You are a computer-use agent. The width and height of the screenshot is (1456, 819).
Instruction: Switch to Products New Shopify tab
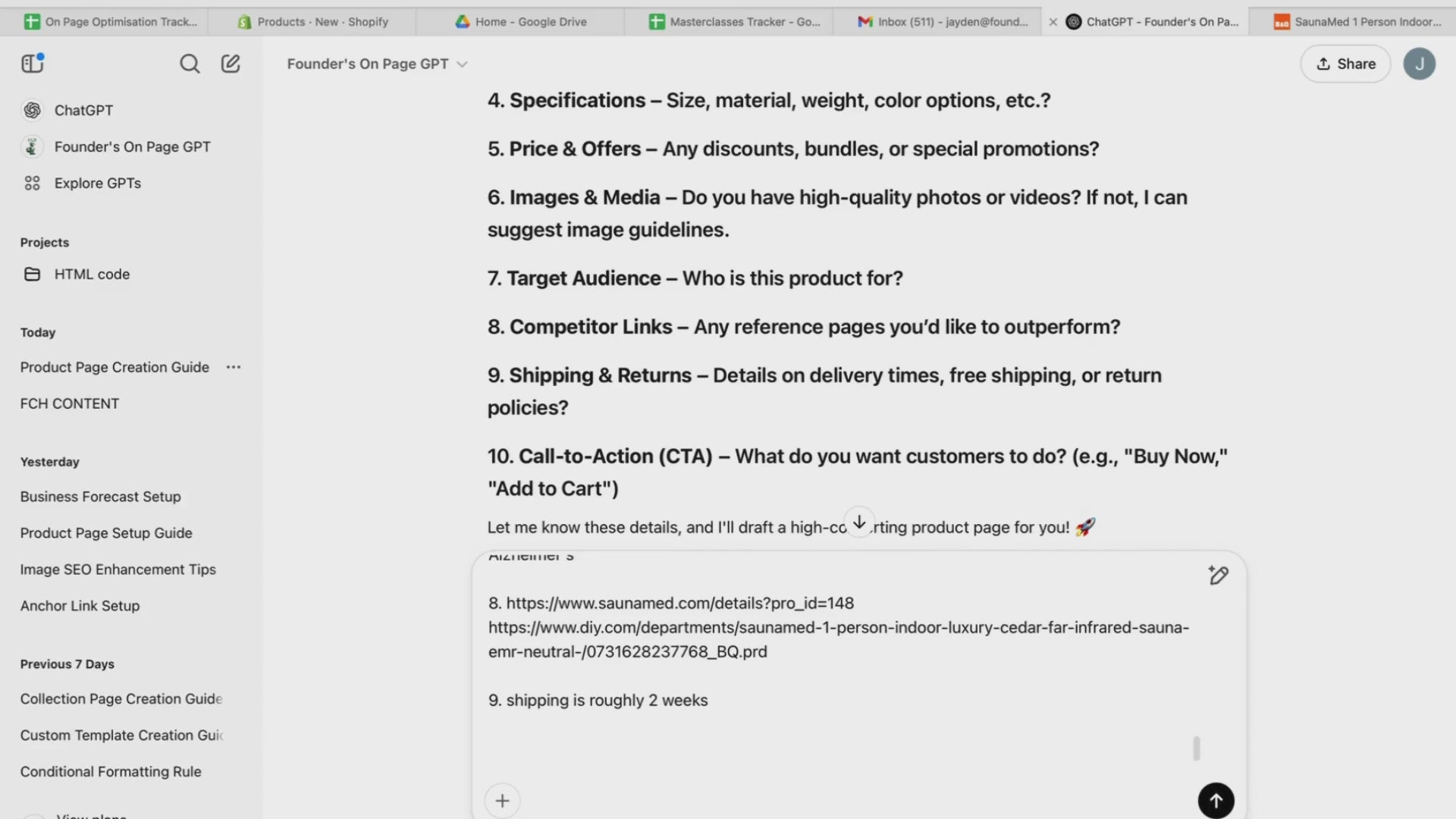[322, 22]
